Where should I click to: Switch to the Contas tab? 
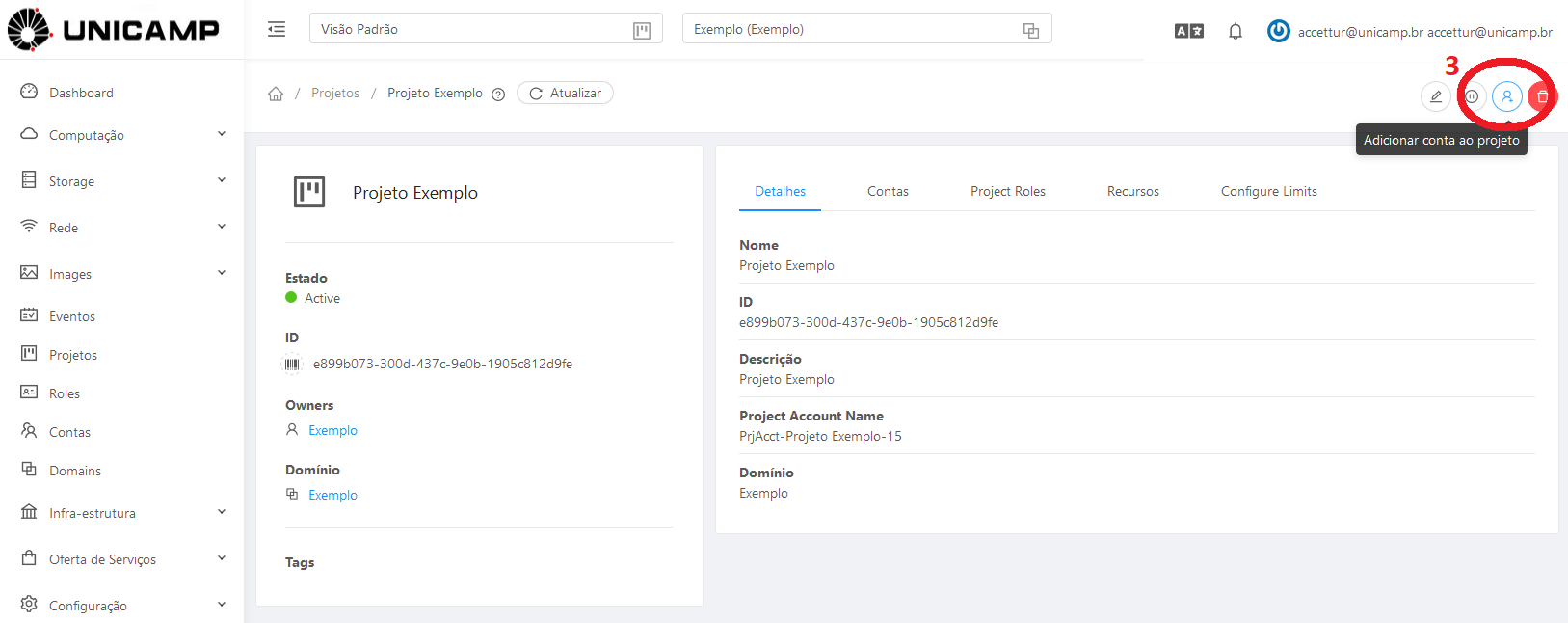point(888,192)
